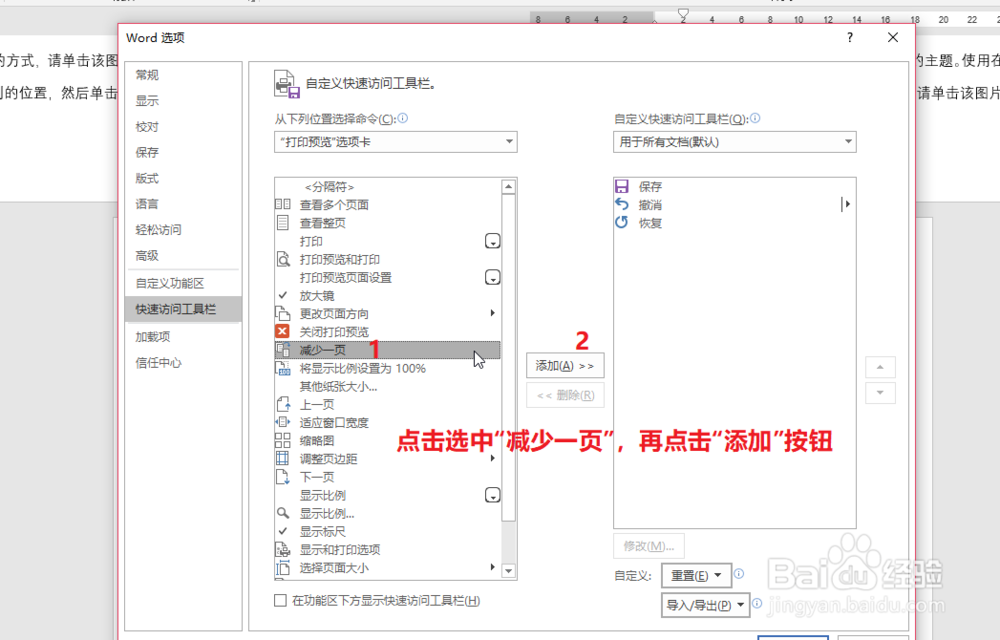1000x640 pixels.
Task: Click the 下一页 page icon
Action: point(283,477)
